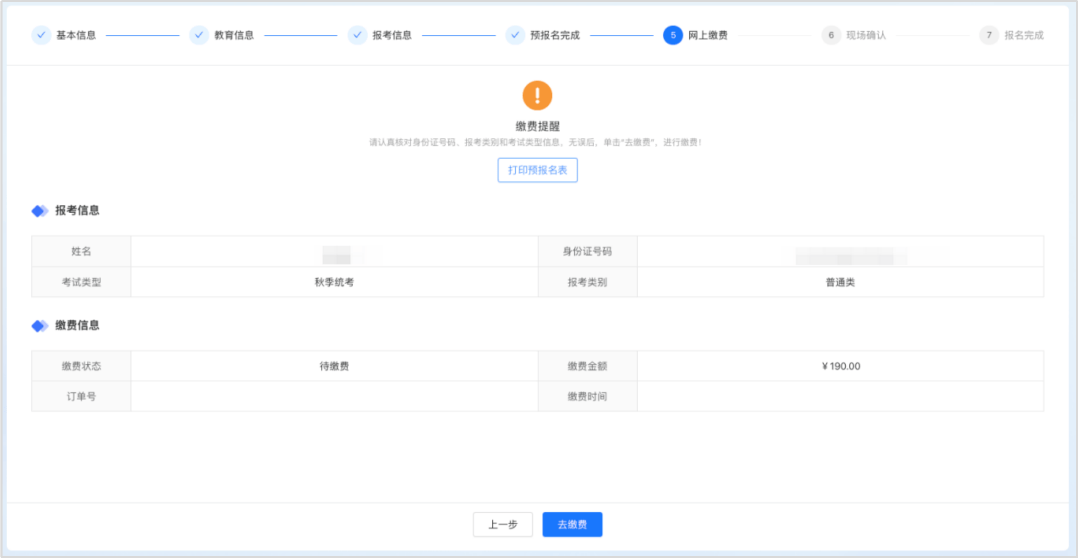The image size is (1080, 560).
Task: Select the 网上缴费 step label
Action: pyautogui.click(x=708, y=35)
